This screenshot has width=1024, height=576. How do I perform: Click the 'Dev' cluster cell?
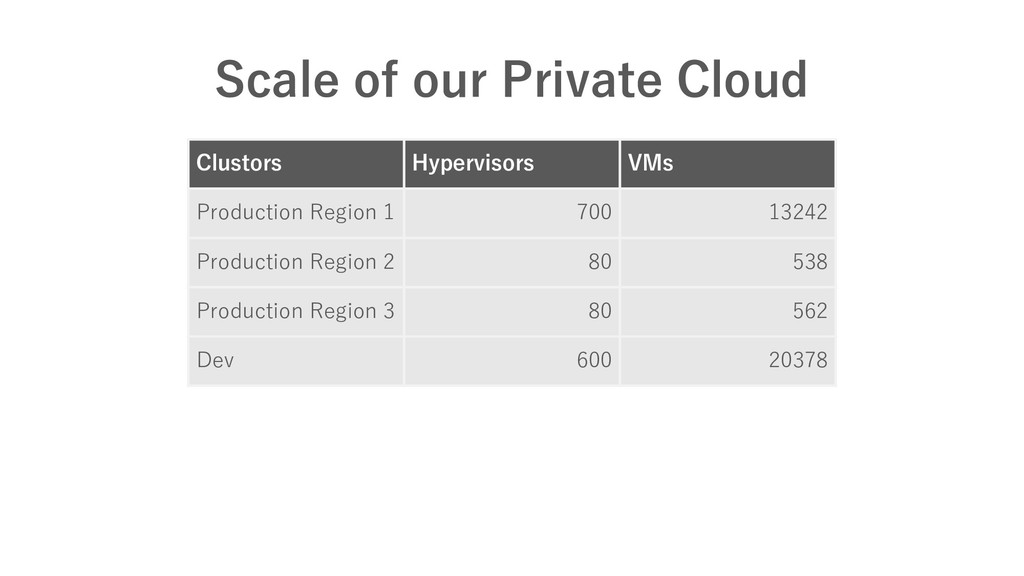coord(296,360)
